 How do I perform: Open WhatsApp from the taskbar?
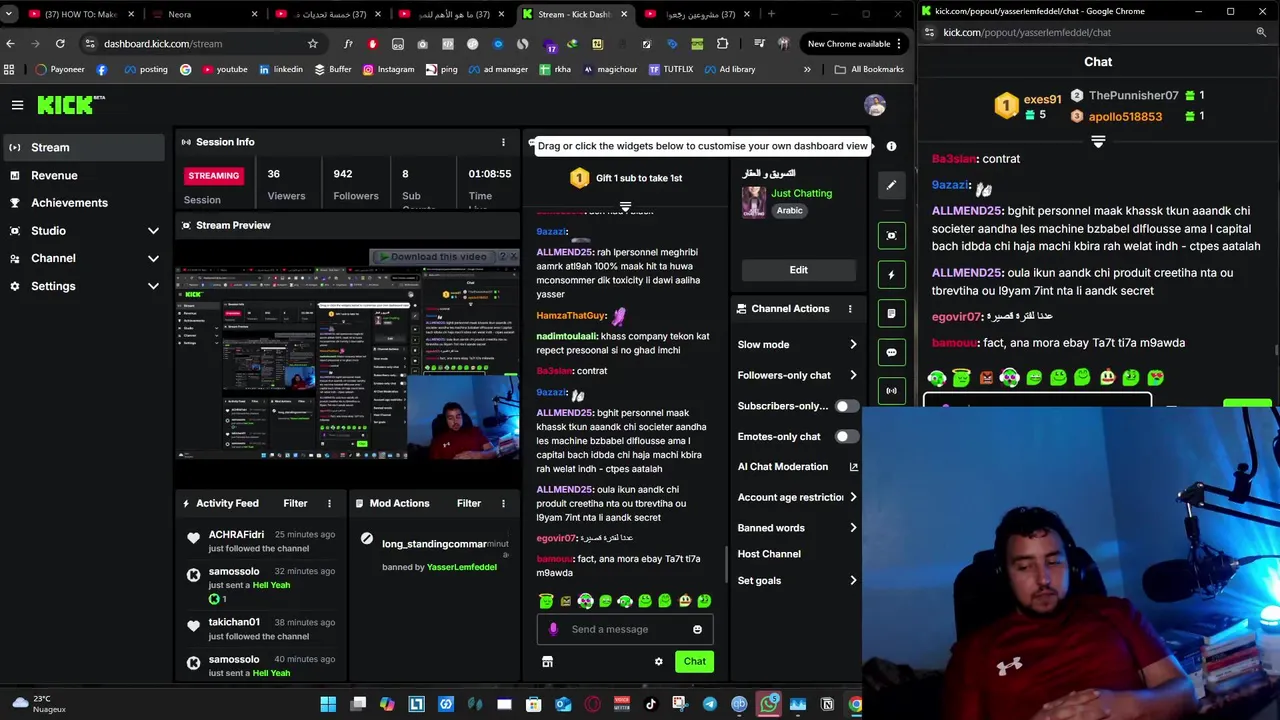point(768,704)
